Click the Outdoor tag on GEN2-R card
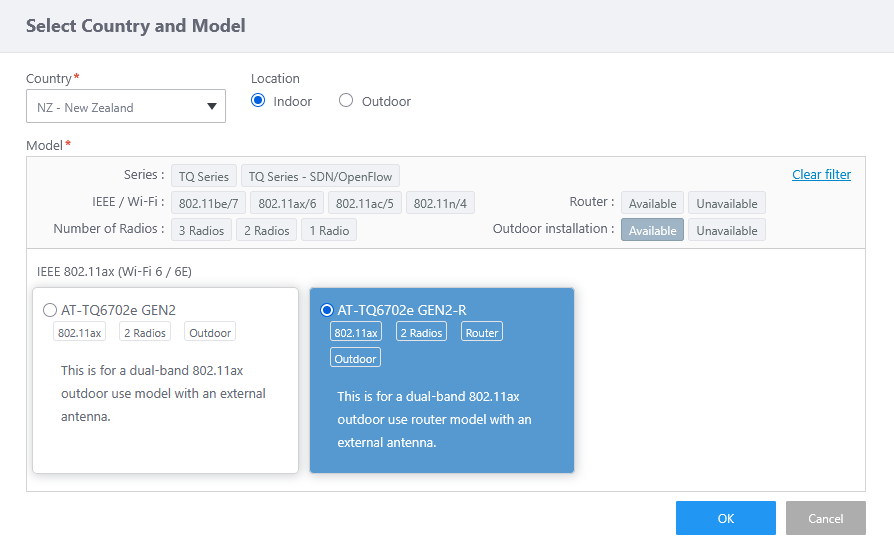 click(355, 358)
